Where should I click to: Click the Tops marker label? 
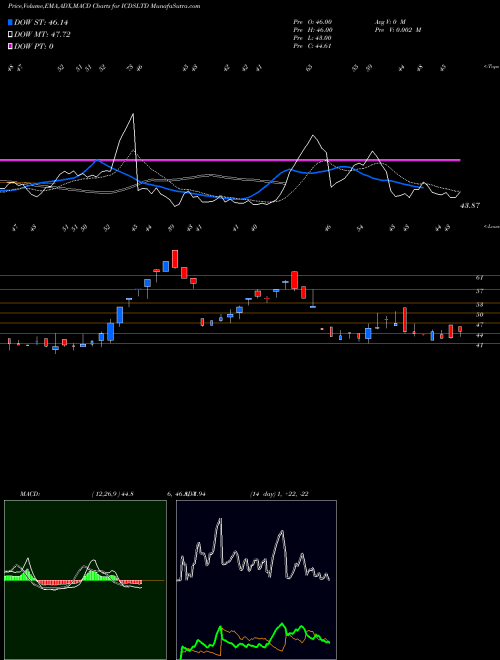pyautogui.click(x=492, y=67)
